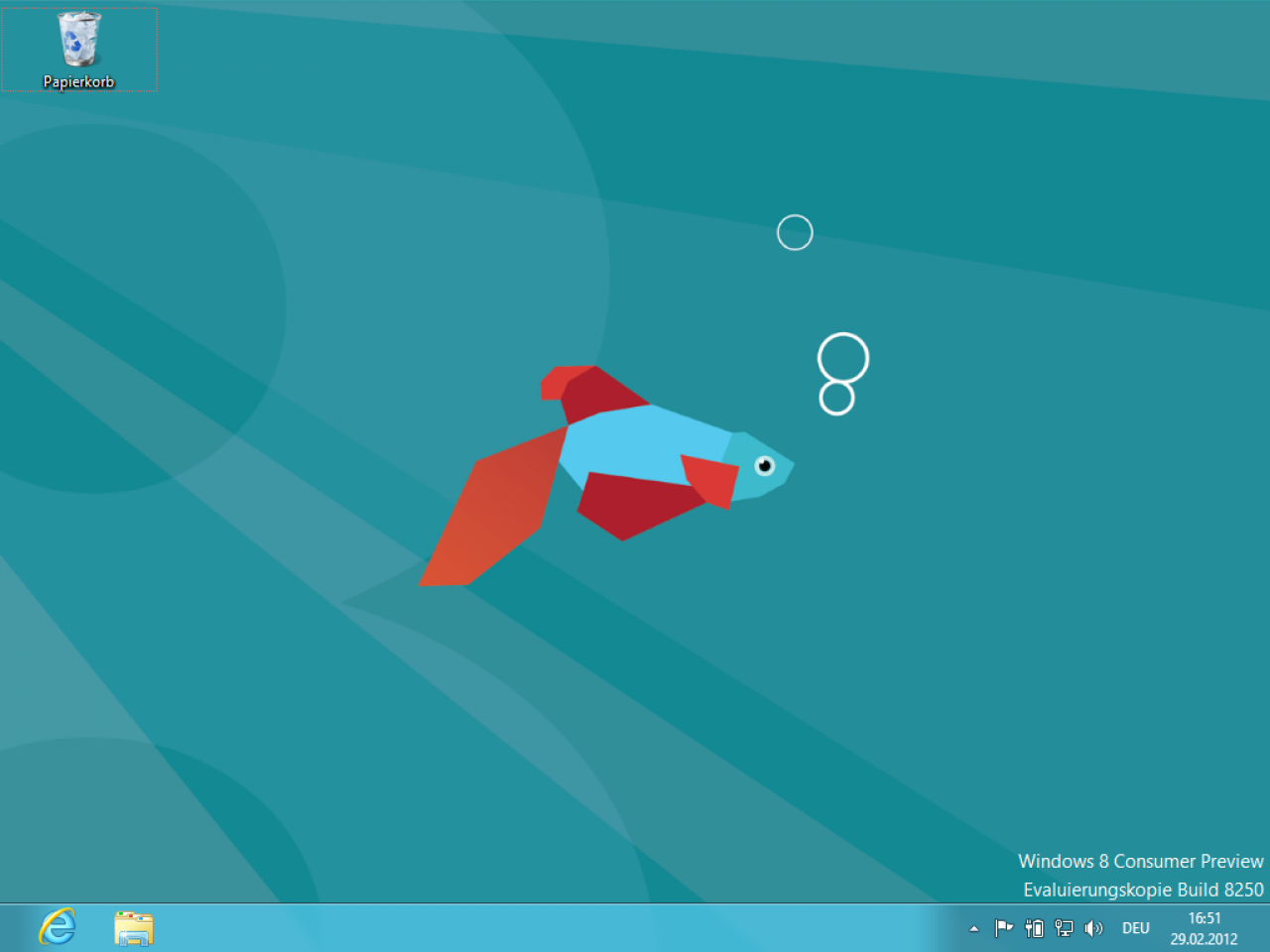Click the date 29.02.2012 in tray
This screenshot has width=1270, height=952.
coord(1204,939)
